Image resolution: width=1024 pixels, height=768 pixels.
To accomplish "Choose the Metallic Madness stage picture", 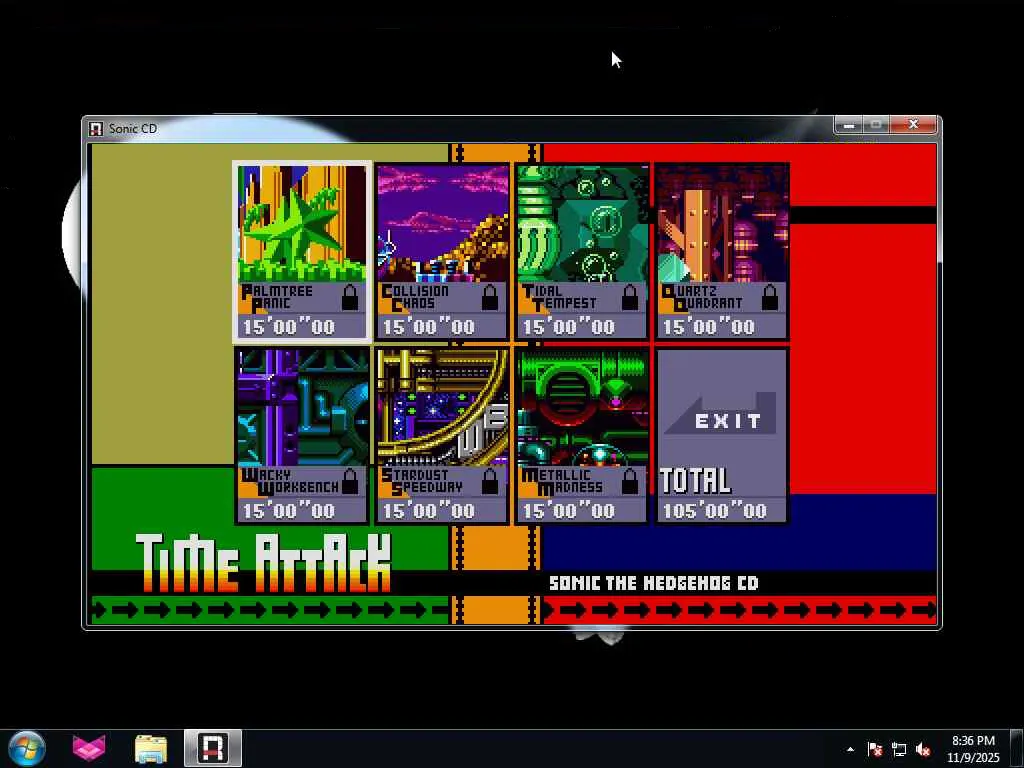I will pos(583,407).
